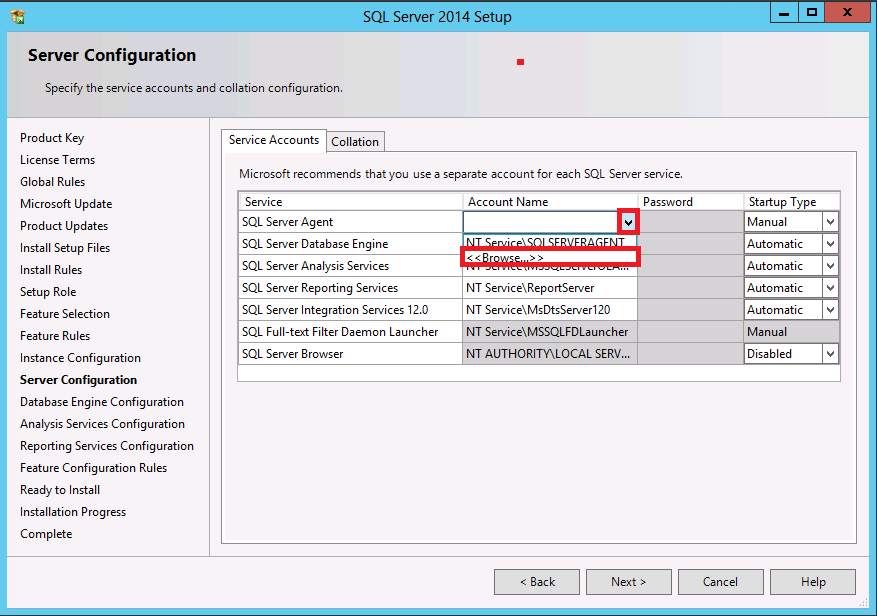Select SQL Server Integration Services 12.0 label

click(x=335, y=310)
